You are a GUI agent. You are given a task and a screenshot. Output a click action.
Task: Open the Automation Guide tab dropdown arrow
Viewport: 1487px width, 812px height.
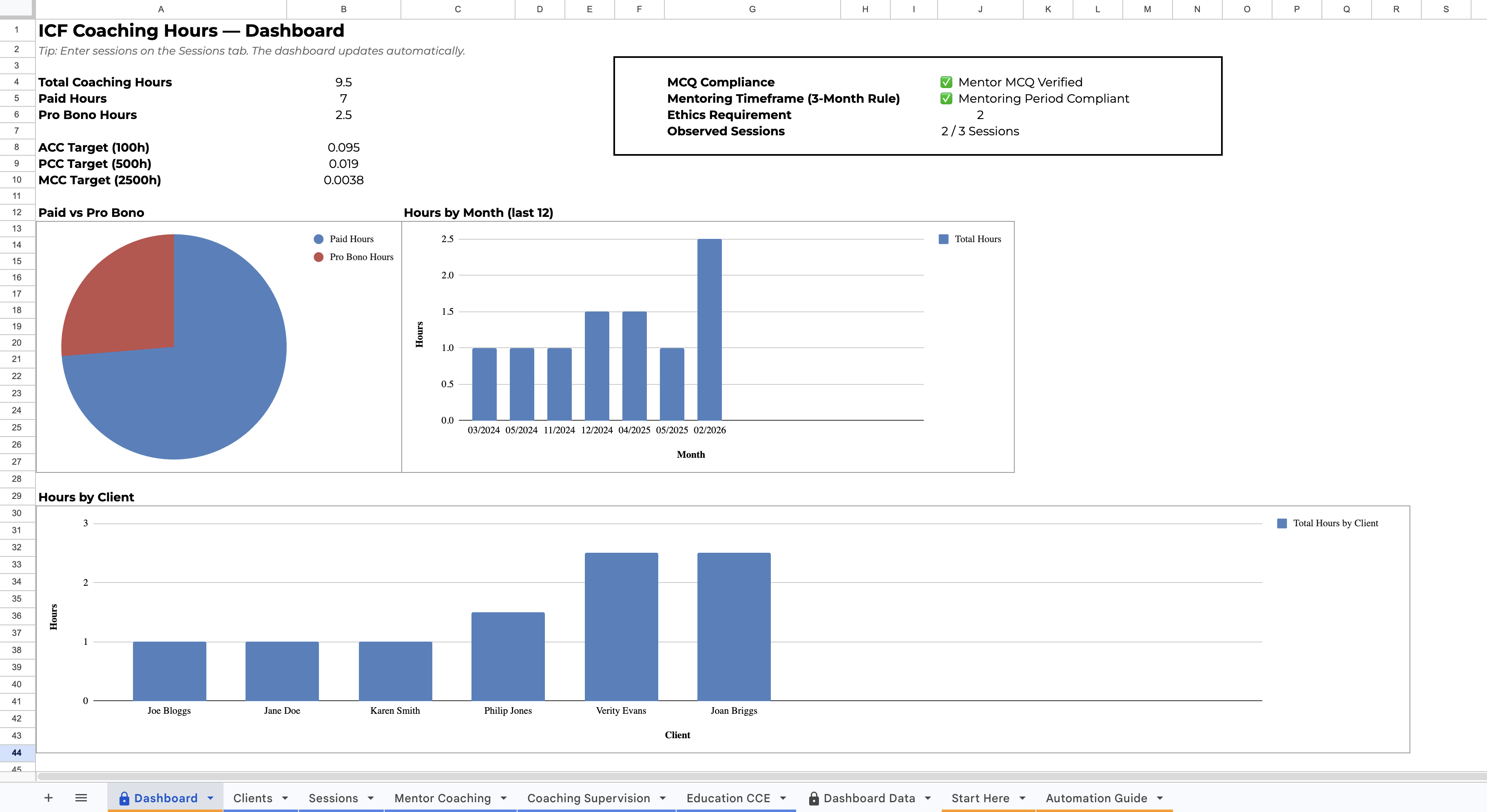click(1161, 798)
